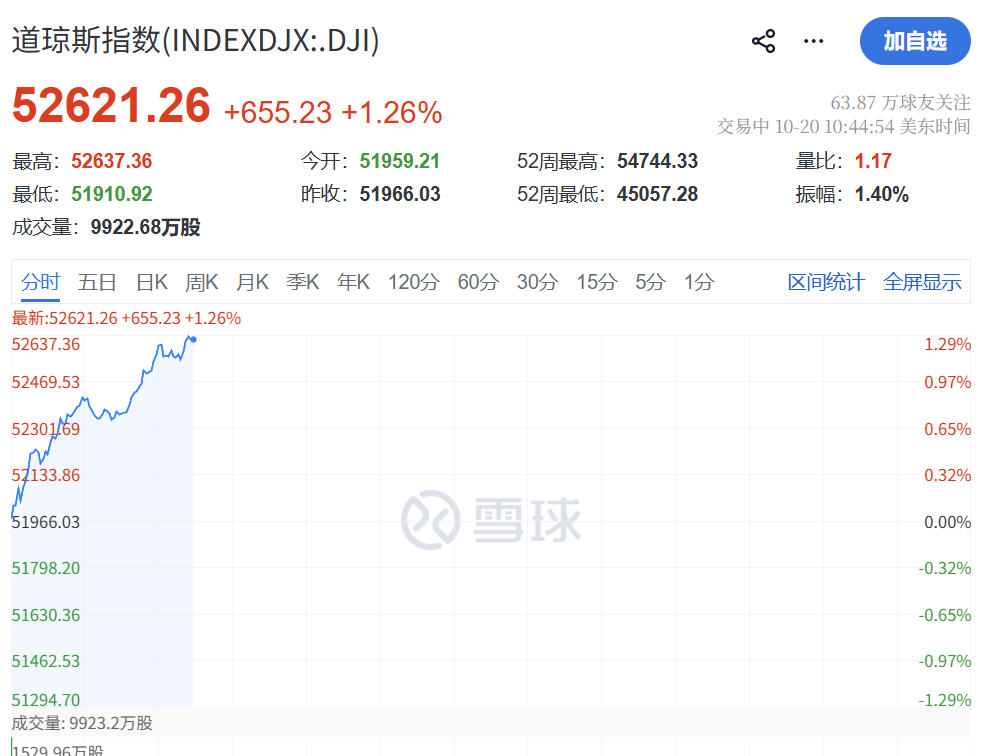Switch to the 五日 chart tab

(x=97, y=282)
